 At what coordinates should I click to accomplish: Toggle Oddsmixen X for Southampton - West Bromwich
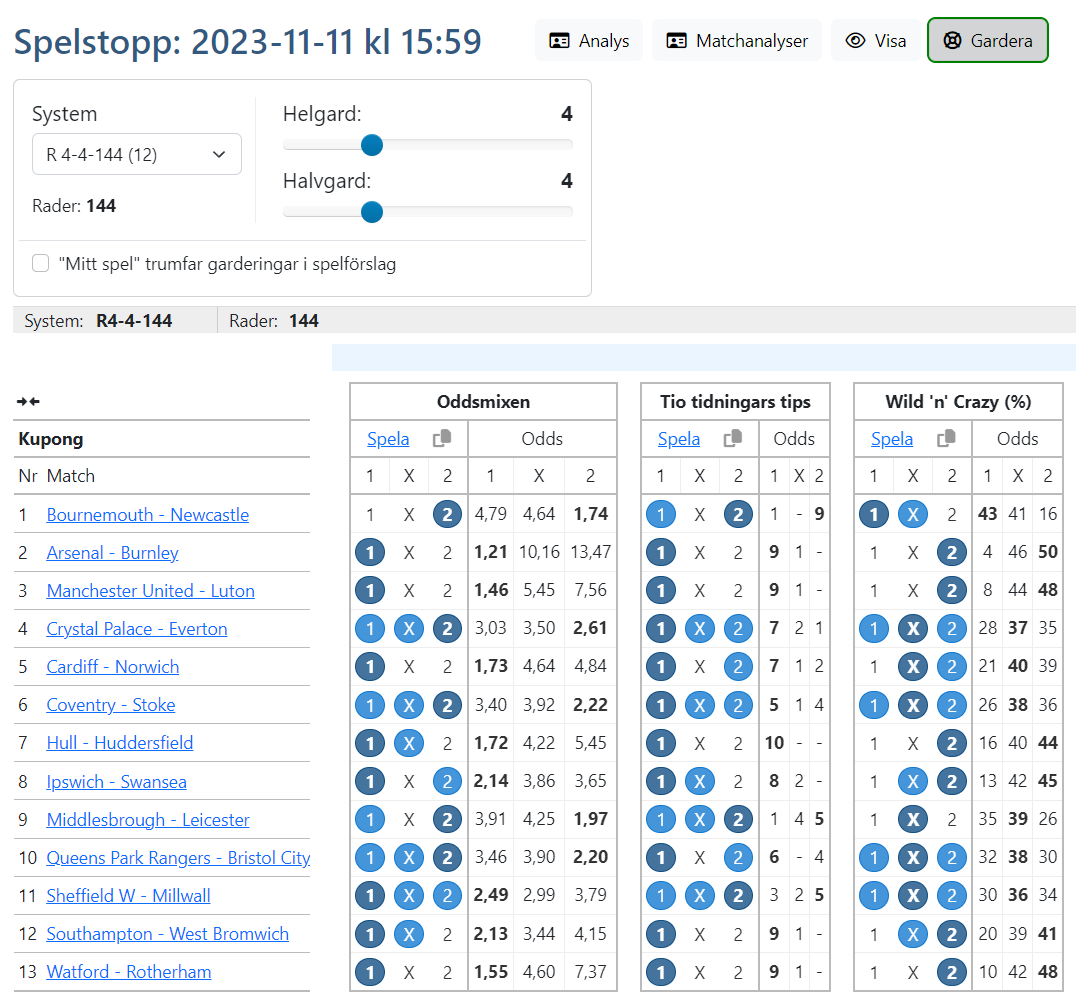pyautogui.click(x=409, y=934)
